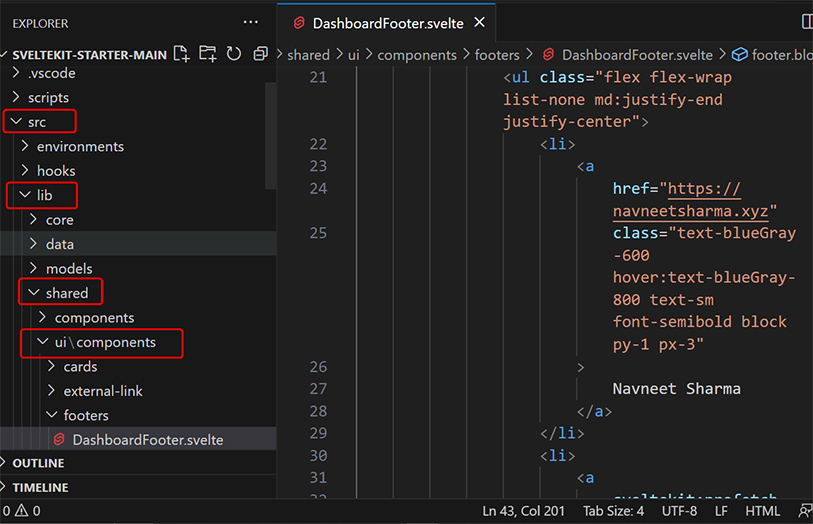
Task: Click the split editor layout icon
Action: tap(806, 22)
